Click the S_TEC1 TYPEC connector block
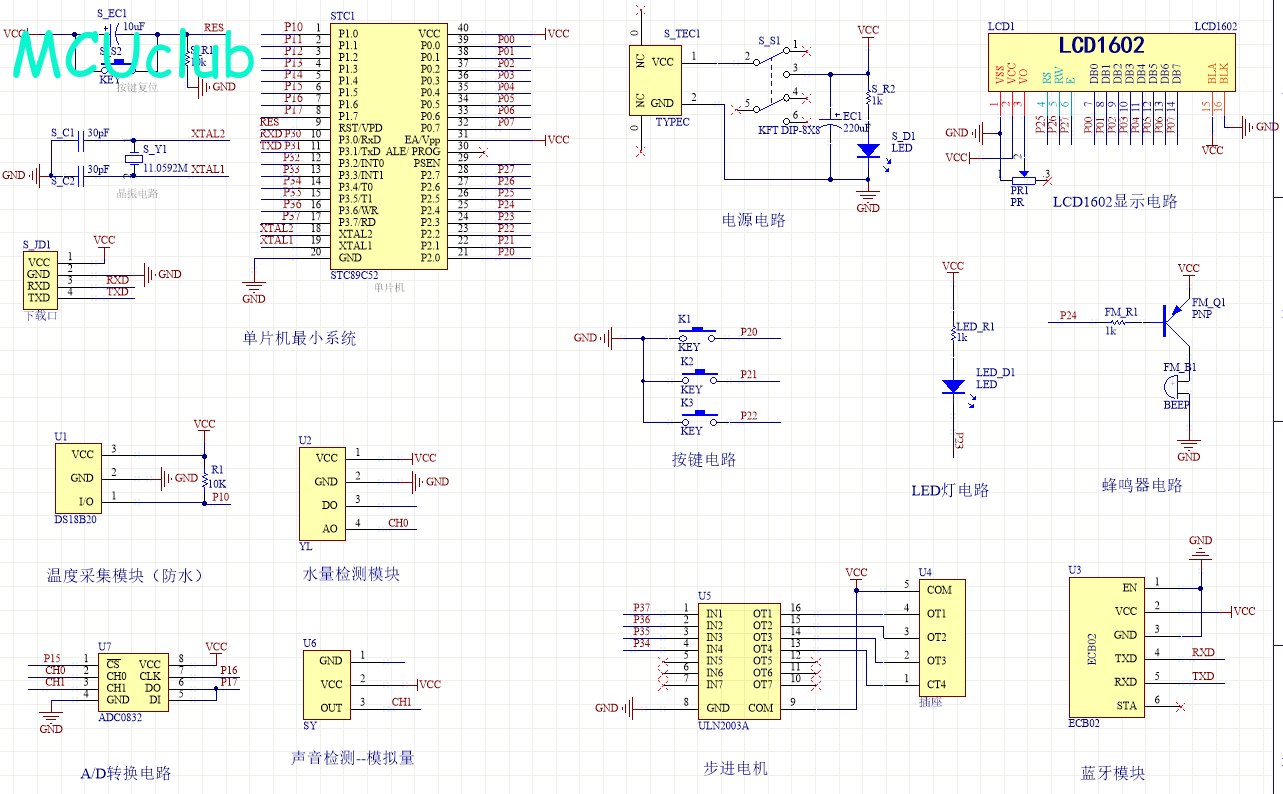 [x=654, y=81]
